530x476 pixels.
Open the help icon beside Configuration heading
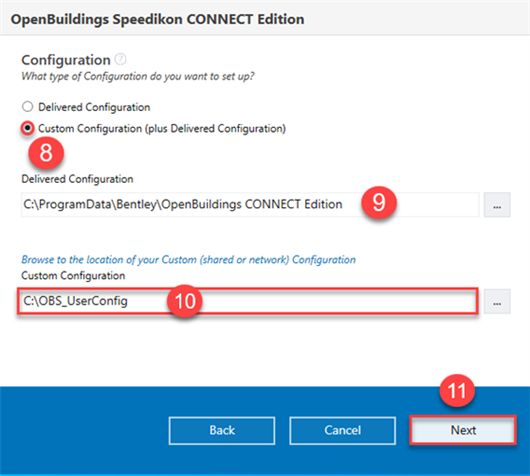(x=120, y=59)
